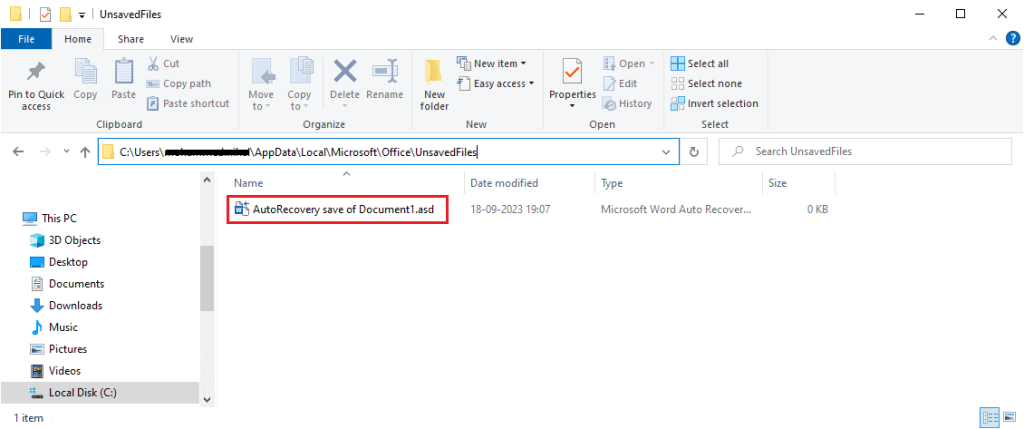This screenshot has height=429, width=1024.
Task: Go Forward with the right arrow
Action: [x=44, y=151]
